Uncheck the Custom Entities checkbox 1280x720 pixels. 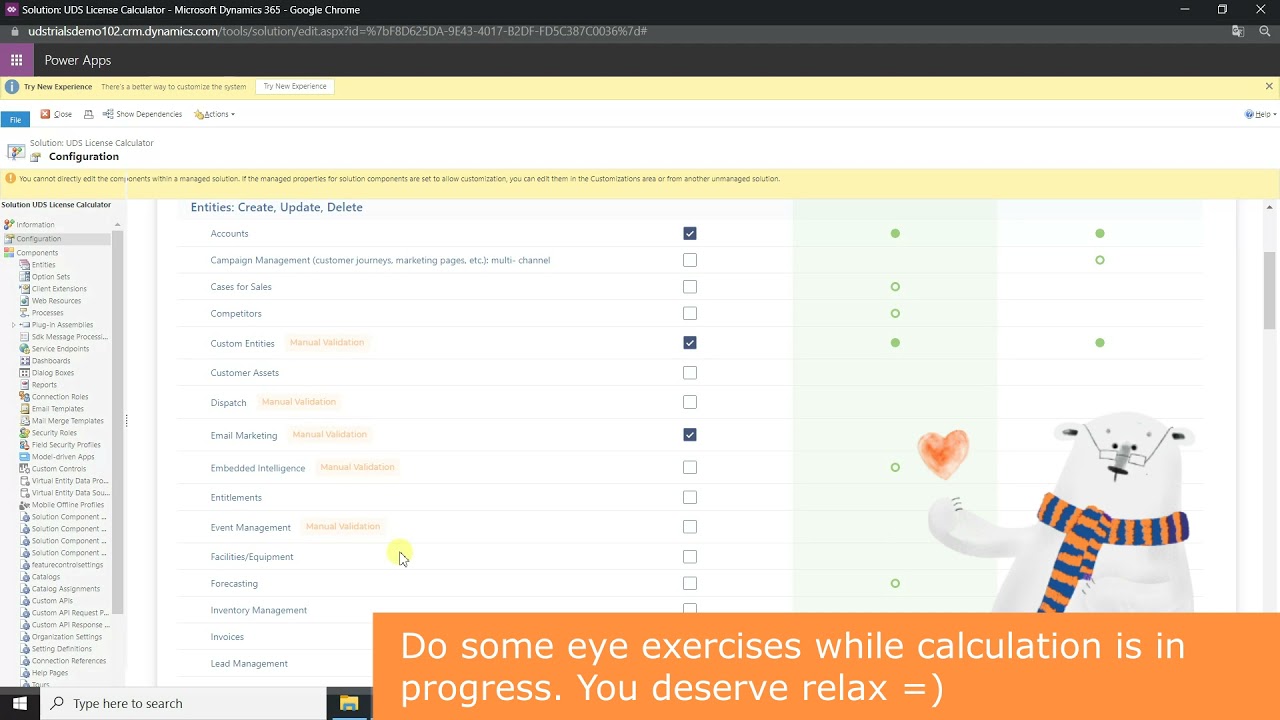[690, 343]
